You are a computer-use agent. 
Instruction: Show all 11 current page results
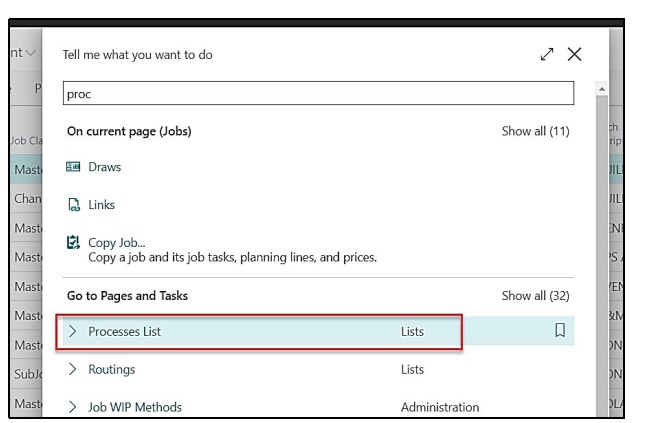535,131
